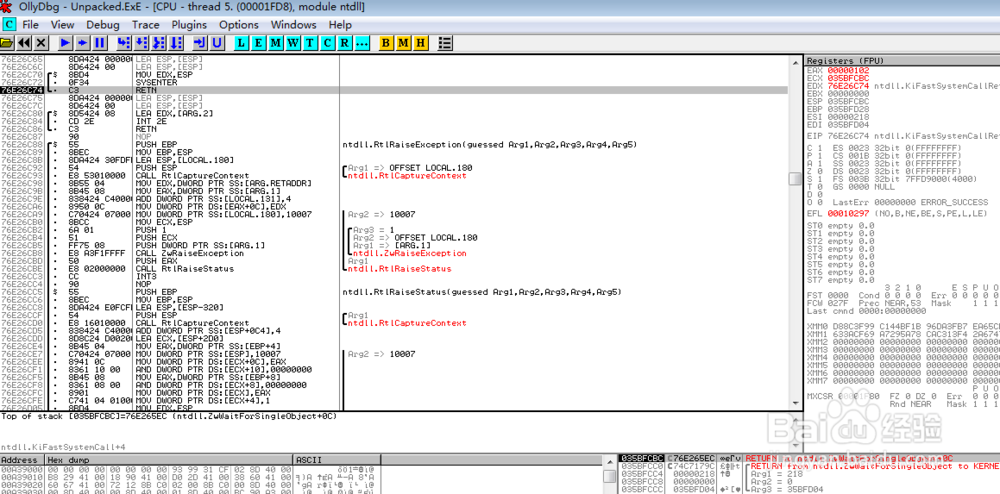
Task: Open Executable modules with the E icon
Action: coord(258,43)
